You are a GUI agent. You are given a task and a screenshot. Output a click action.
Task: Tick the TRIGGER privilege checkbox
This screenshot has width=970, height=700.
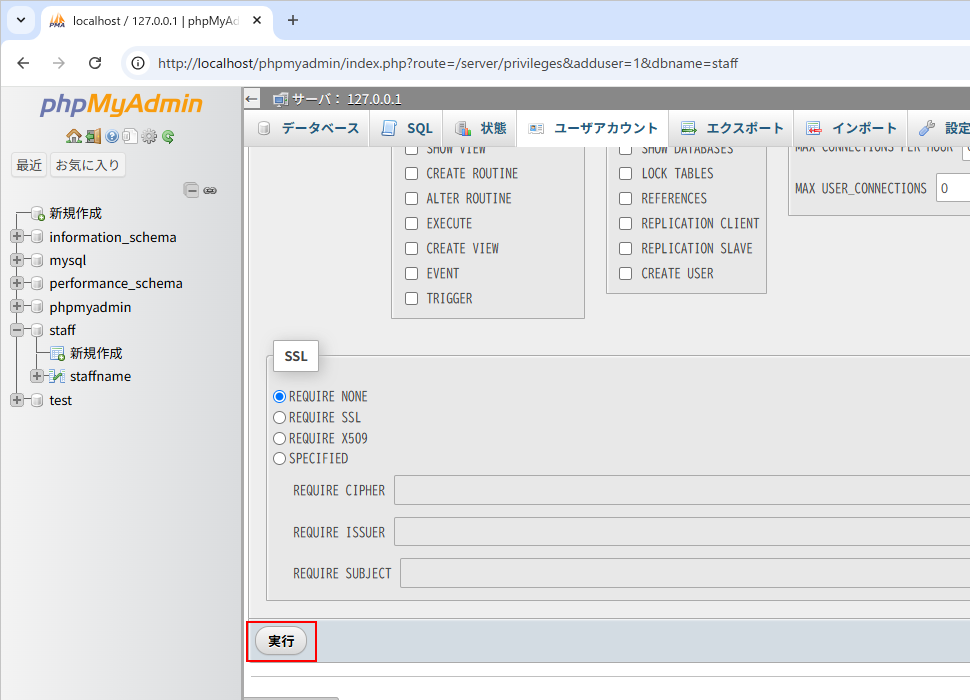pos(411,298)
